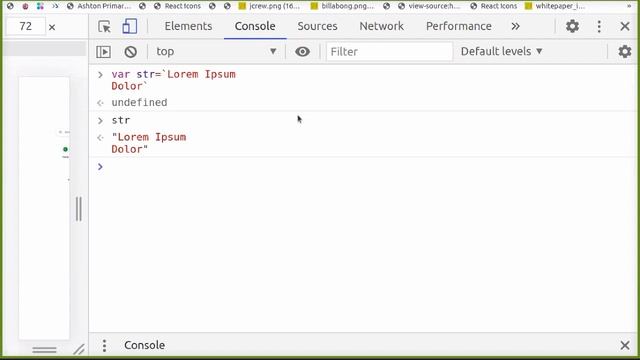Open the drawer three-dot menu
The width and height of the screenshot is (640, 360).
click(104, 345)
